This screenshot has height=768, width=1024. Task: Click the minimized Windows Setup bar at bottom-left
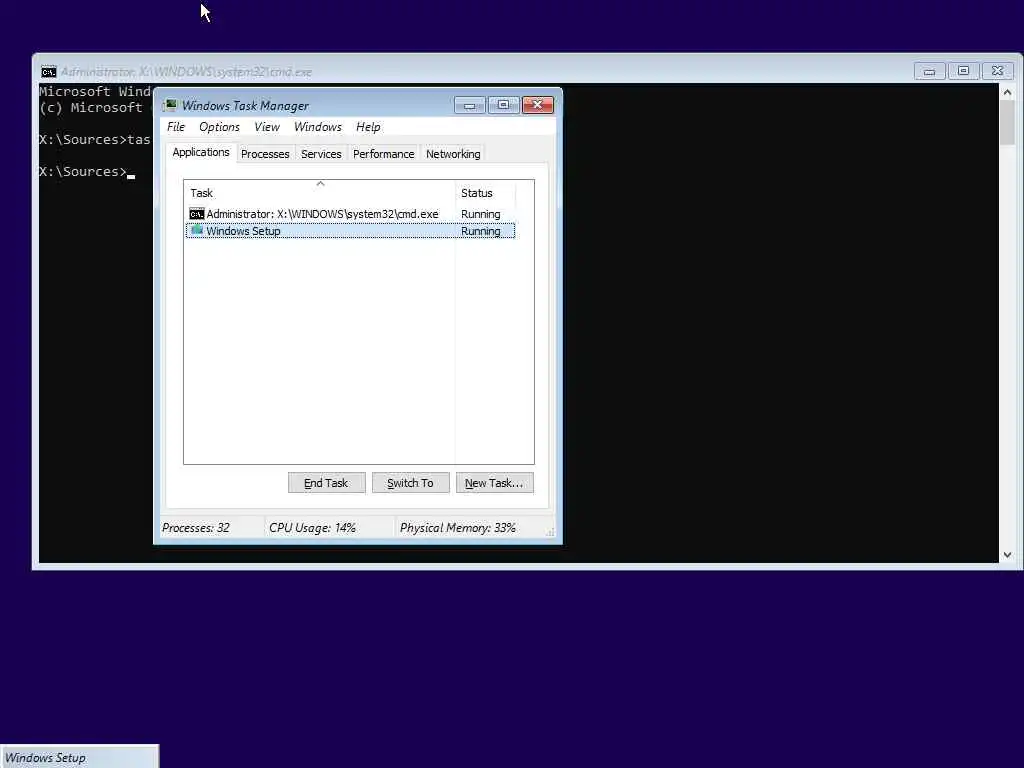click(x=79, y=757)
